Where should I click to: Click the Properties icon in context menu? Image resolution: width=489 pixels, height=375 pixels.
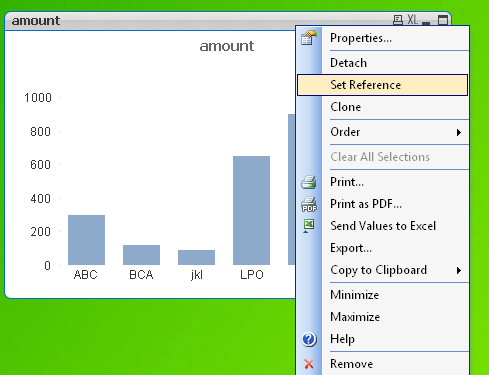309,38
